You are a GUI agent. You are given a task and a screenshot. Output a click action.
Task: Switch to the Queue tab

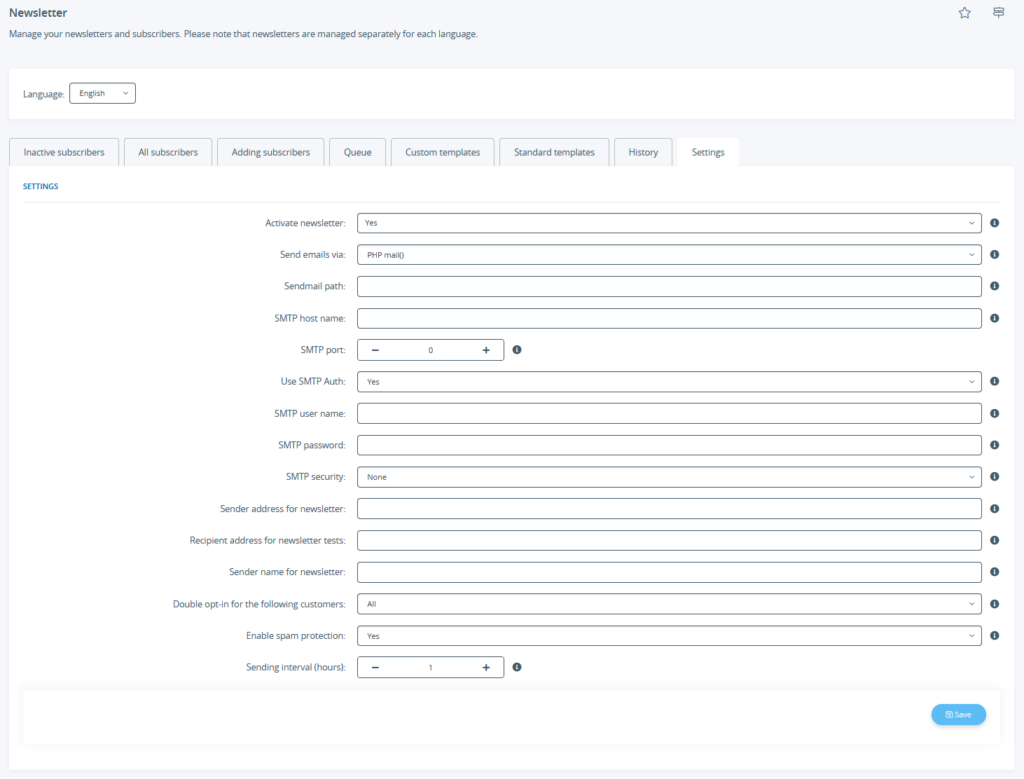click(x=357, y=151)
